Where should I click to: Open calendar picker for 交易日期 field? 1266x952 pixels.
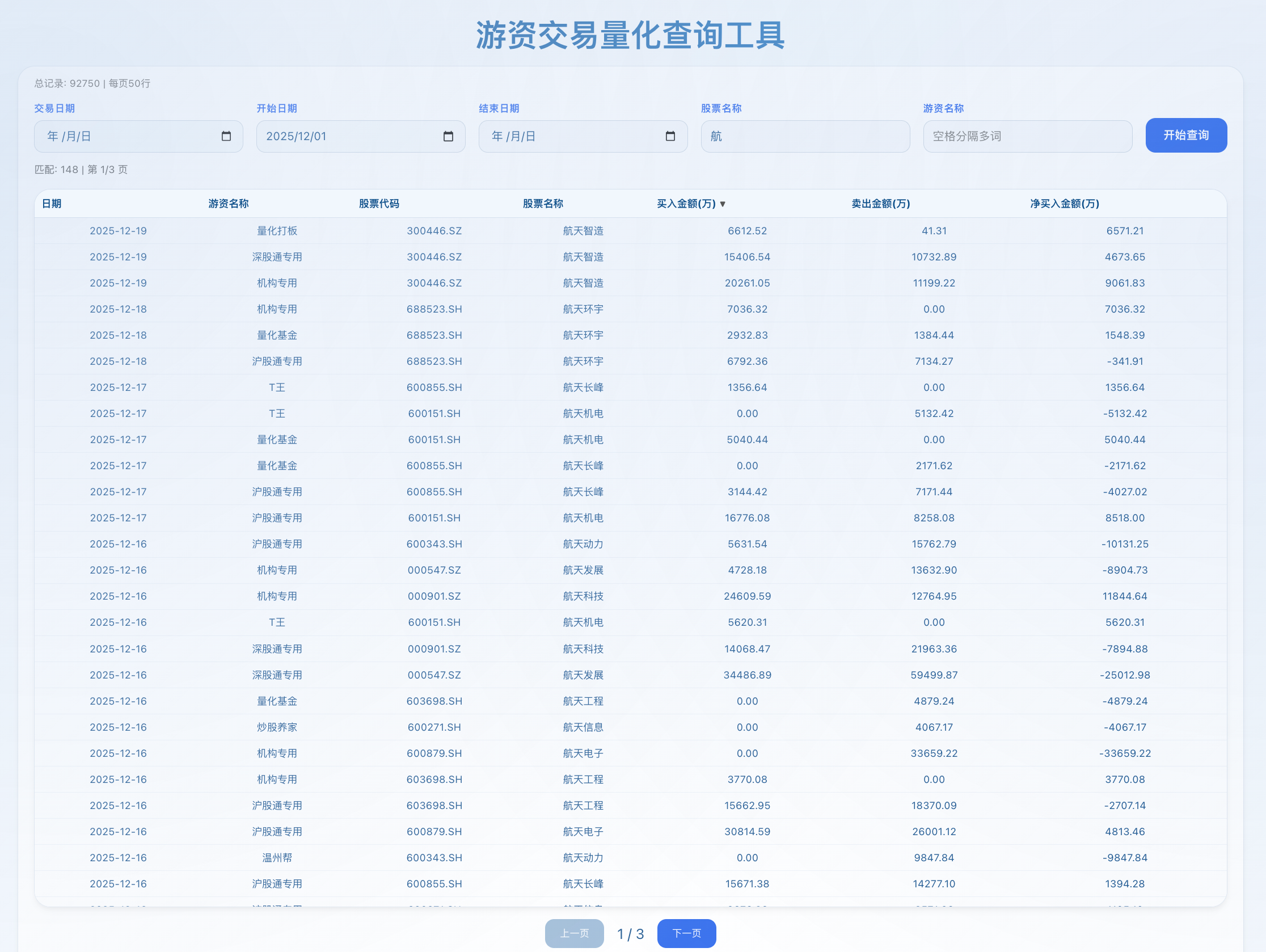[226, 136]
